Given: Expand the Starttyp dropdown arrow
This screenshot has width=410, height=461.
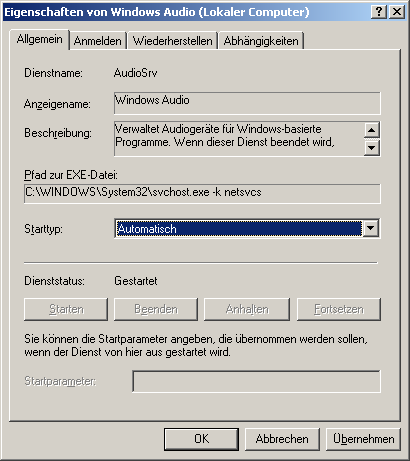Looking at the screenshot, I should pyautogui.click(x=371, y=229).
